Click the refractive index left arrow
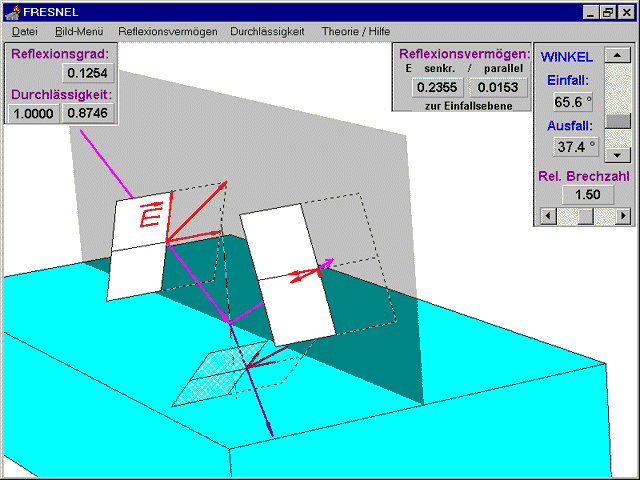The width and height of the screenshot is (640, 480). click(x=548, y=215)
